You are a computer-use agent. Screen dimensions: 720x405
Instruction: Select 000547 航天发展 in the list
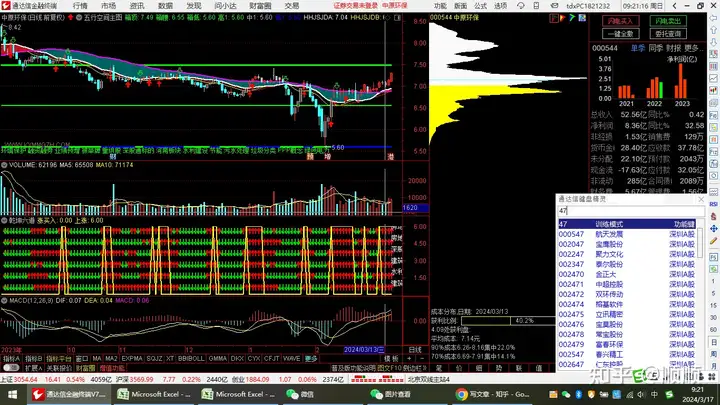tap(626, 234)
